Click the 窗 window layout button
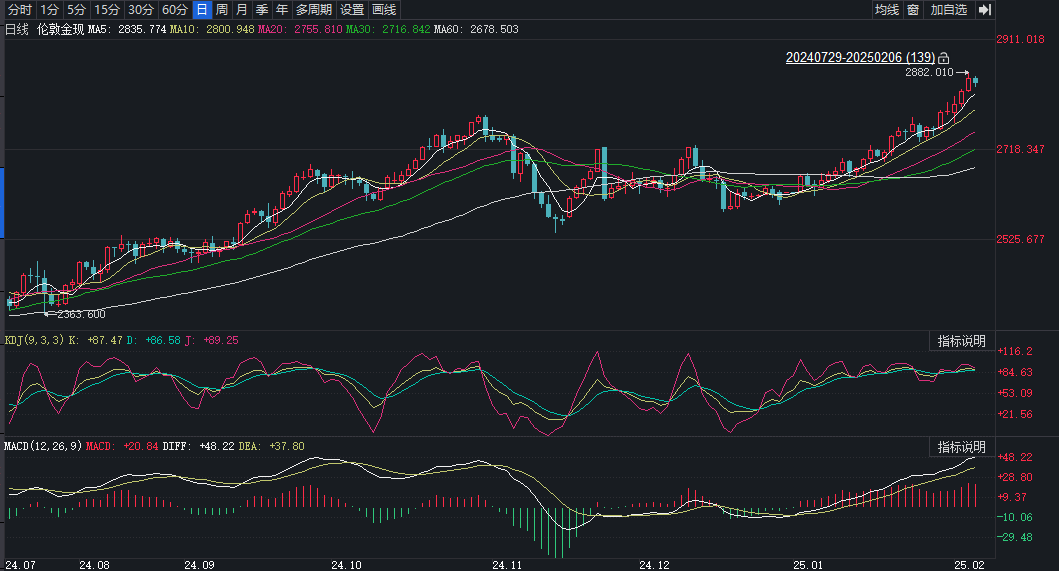 point(913,10)
